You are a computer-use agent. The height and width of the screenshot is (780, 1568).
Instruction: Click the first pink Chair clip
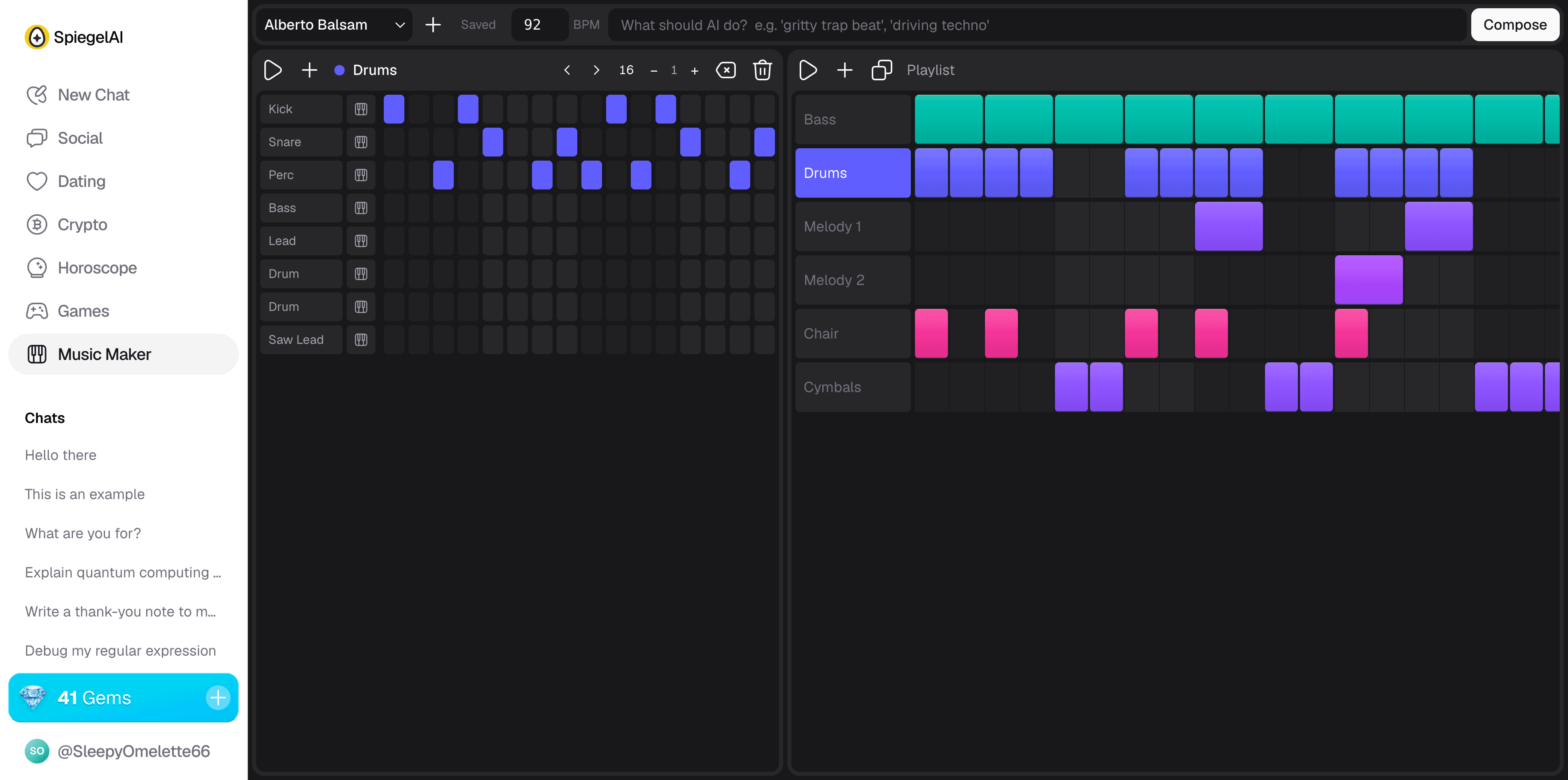(931, 334)
